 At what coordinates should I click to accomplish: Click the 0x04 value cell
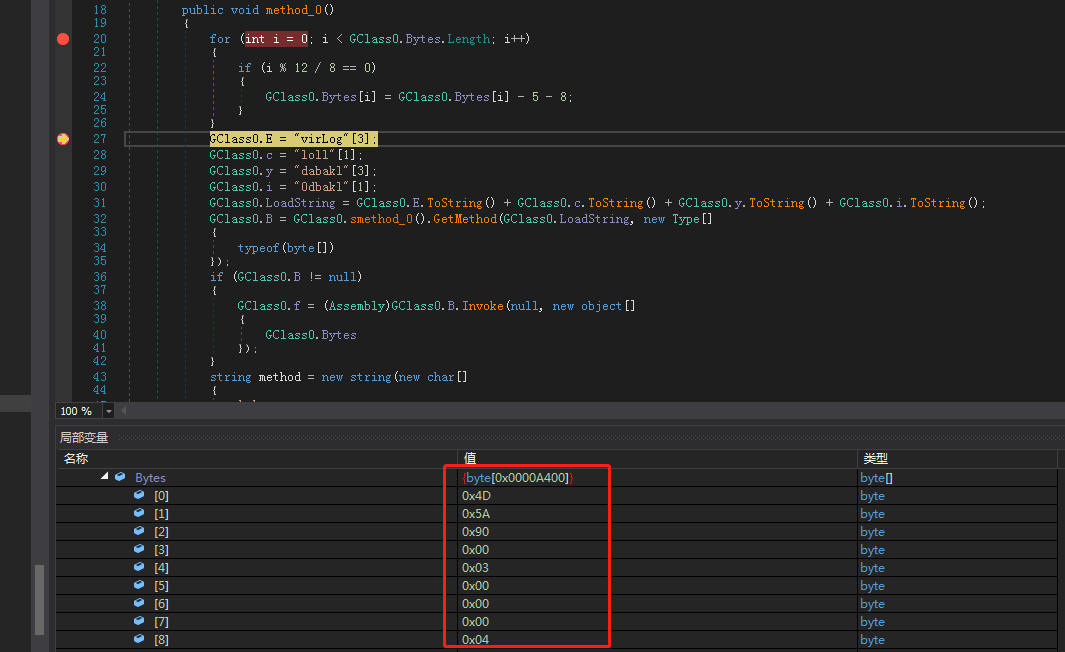[657, 640]
